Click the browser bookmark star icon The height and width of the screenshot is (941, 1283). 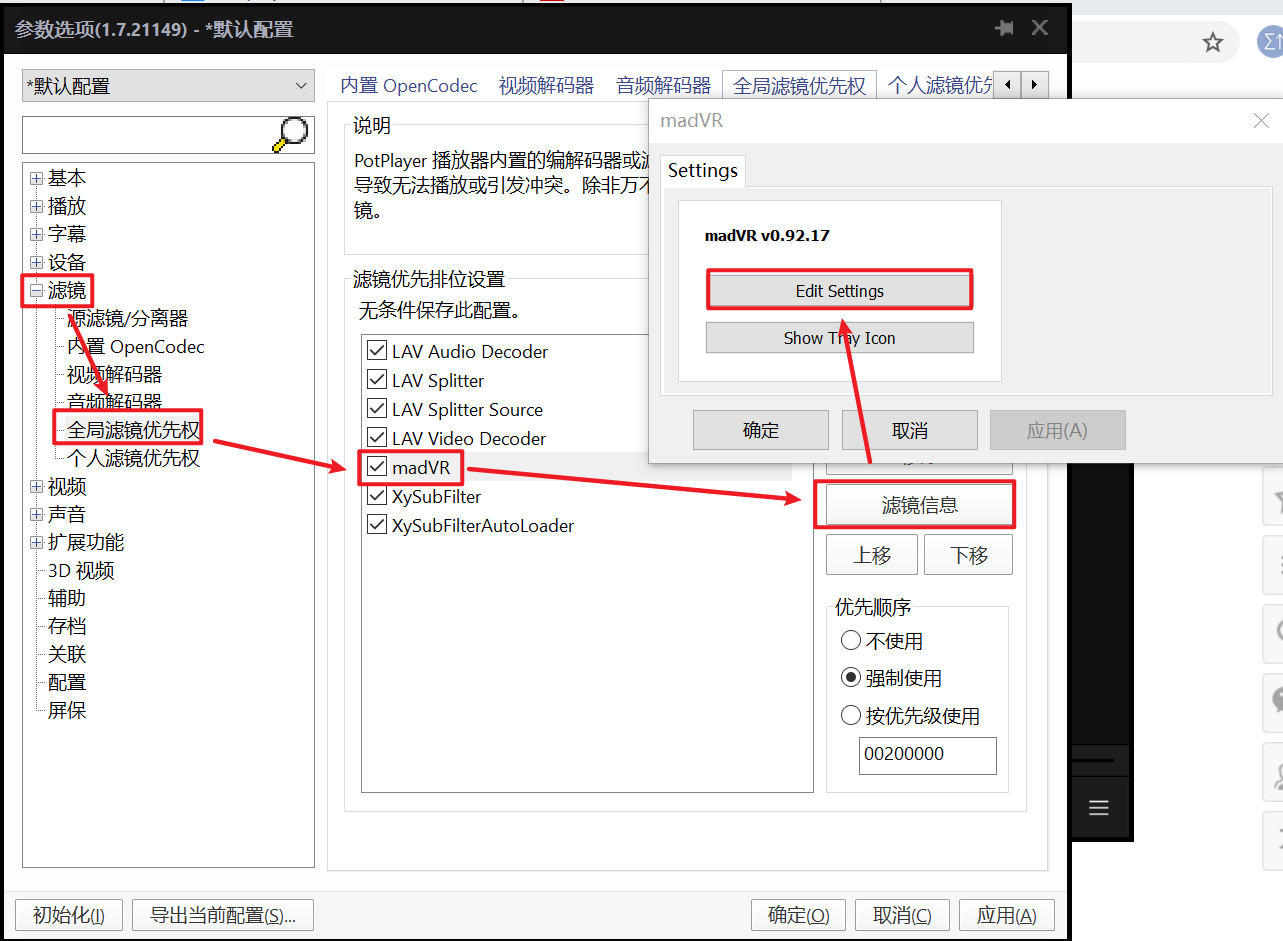[x=1213, y=42]
